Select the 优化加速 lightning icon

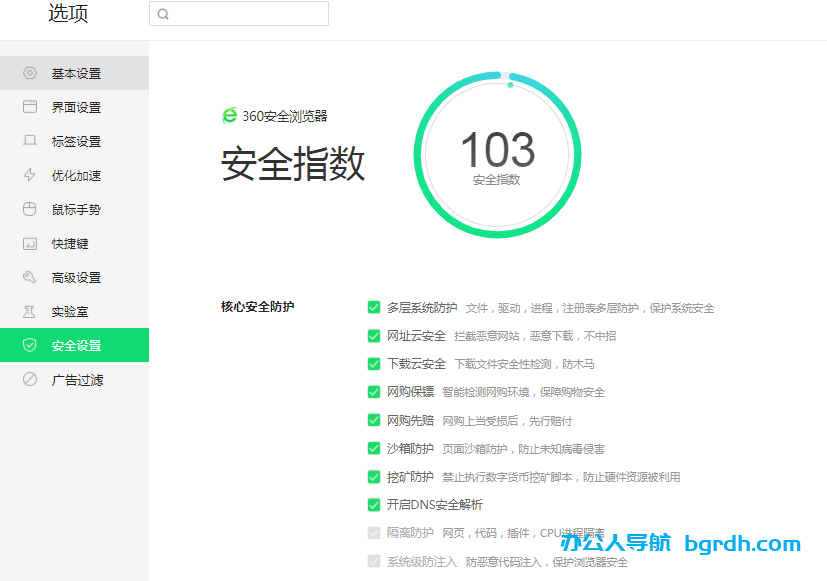point(30,175)
